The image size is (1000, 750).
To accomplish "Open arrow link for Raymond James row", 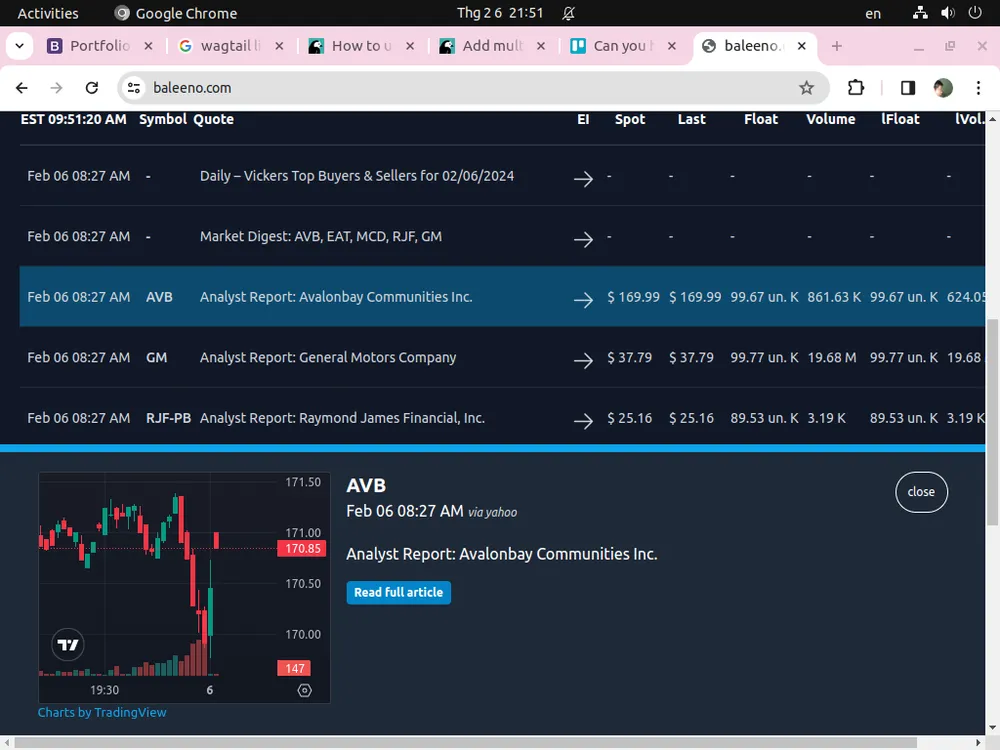I will click(583, 421).
